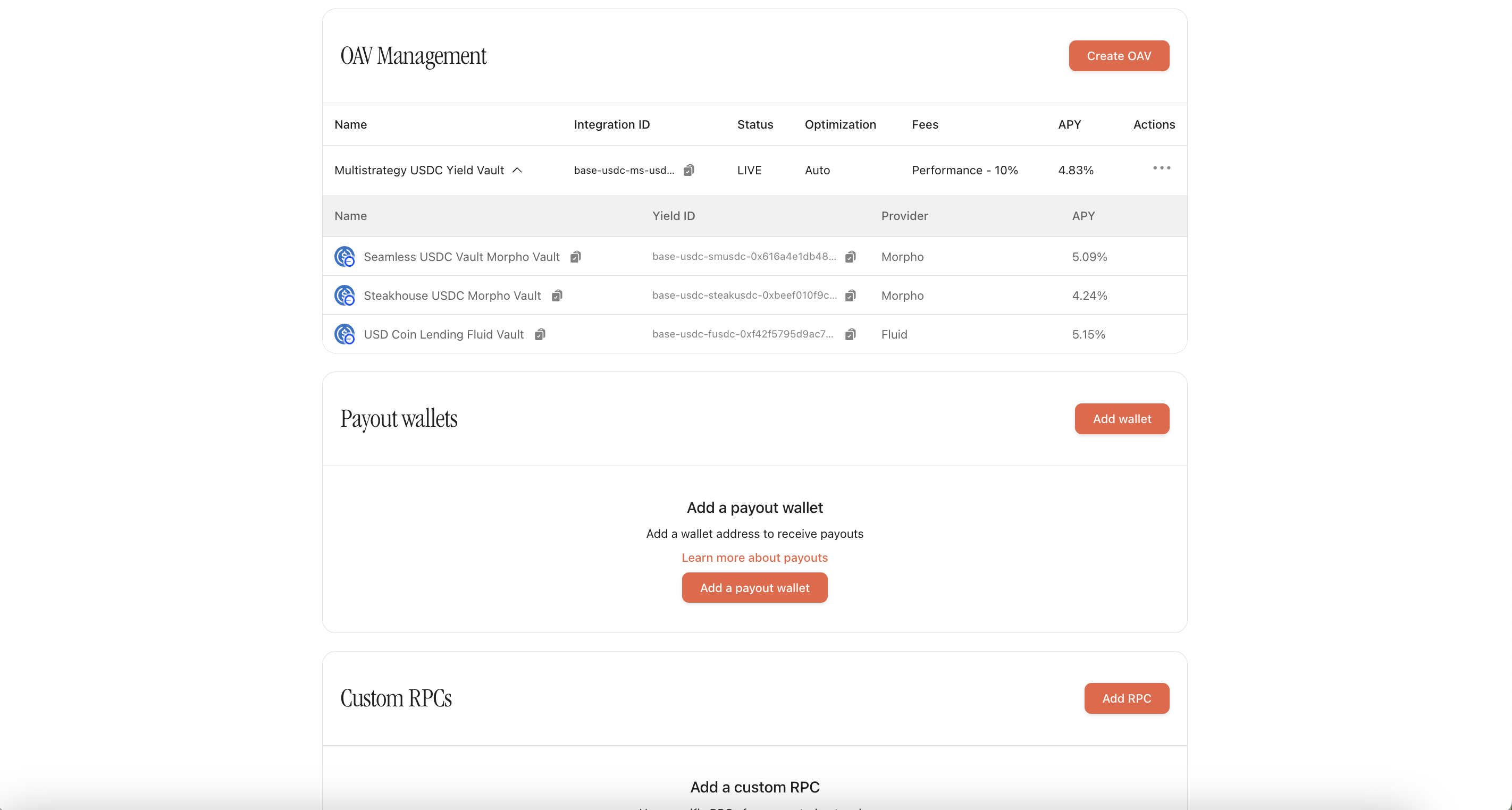The height and width of the screenshot is (810, 1512).
Task: Click the Steakhouse USDC Morpho Vault text
Action: point(452,295)
